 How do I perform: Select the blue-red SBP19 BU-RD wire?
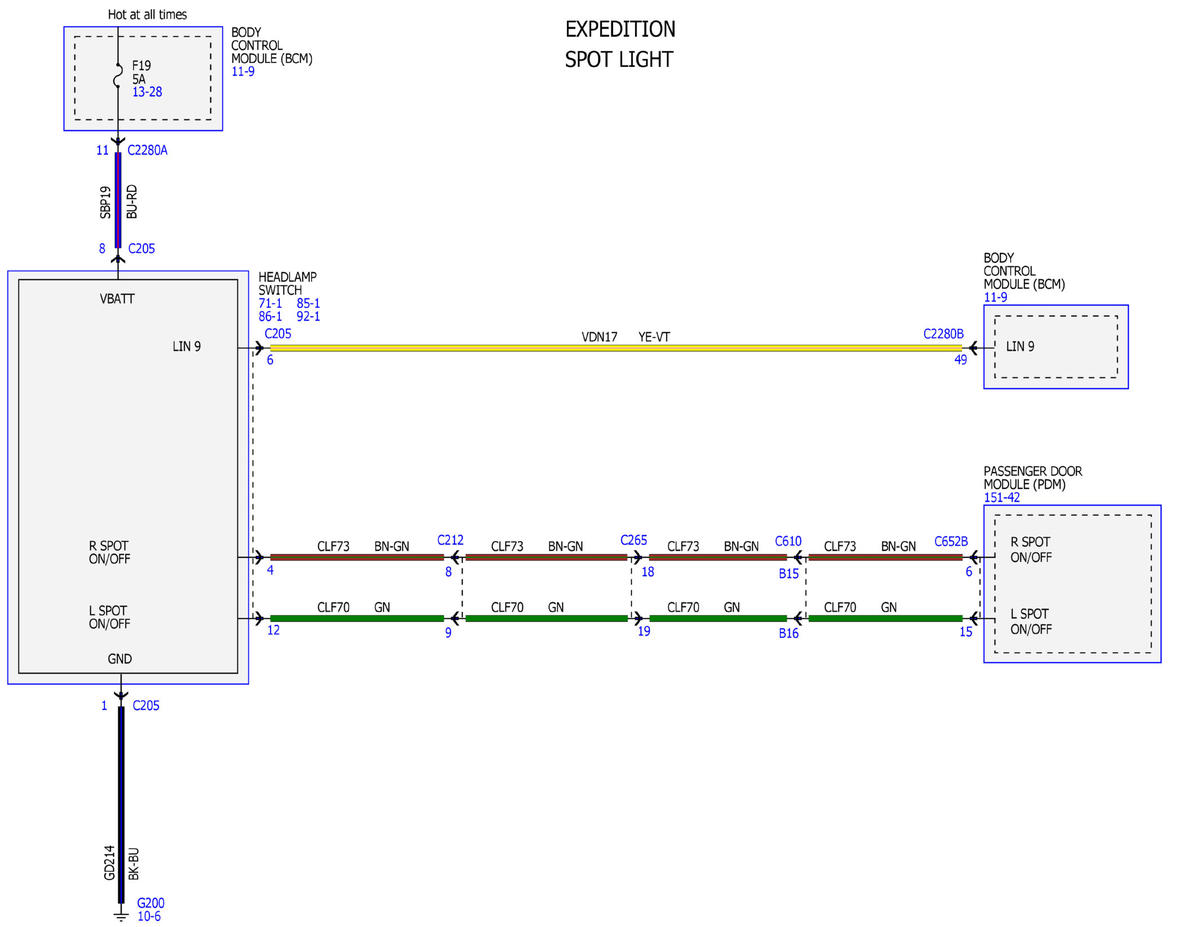(x=118, y=200)
